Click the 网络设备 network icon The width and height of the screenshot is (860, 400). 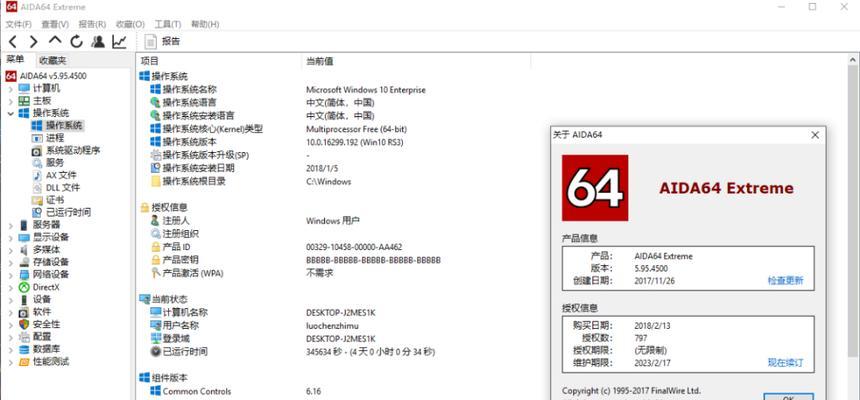click(x=24, y=274)
